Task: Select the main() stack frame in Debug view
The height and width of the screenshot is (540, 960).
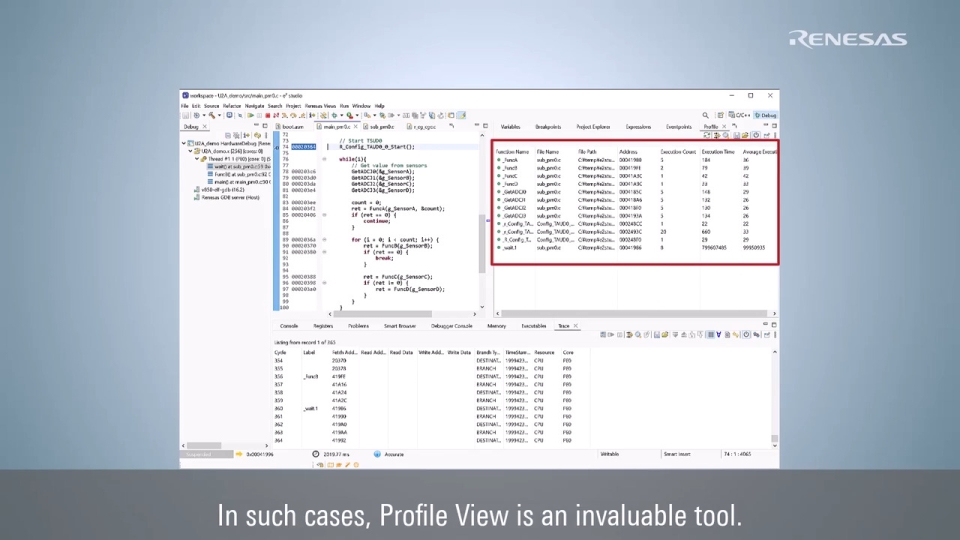Action: click(x=239, y=182)
